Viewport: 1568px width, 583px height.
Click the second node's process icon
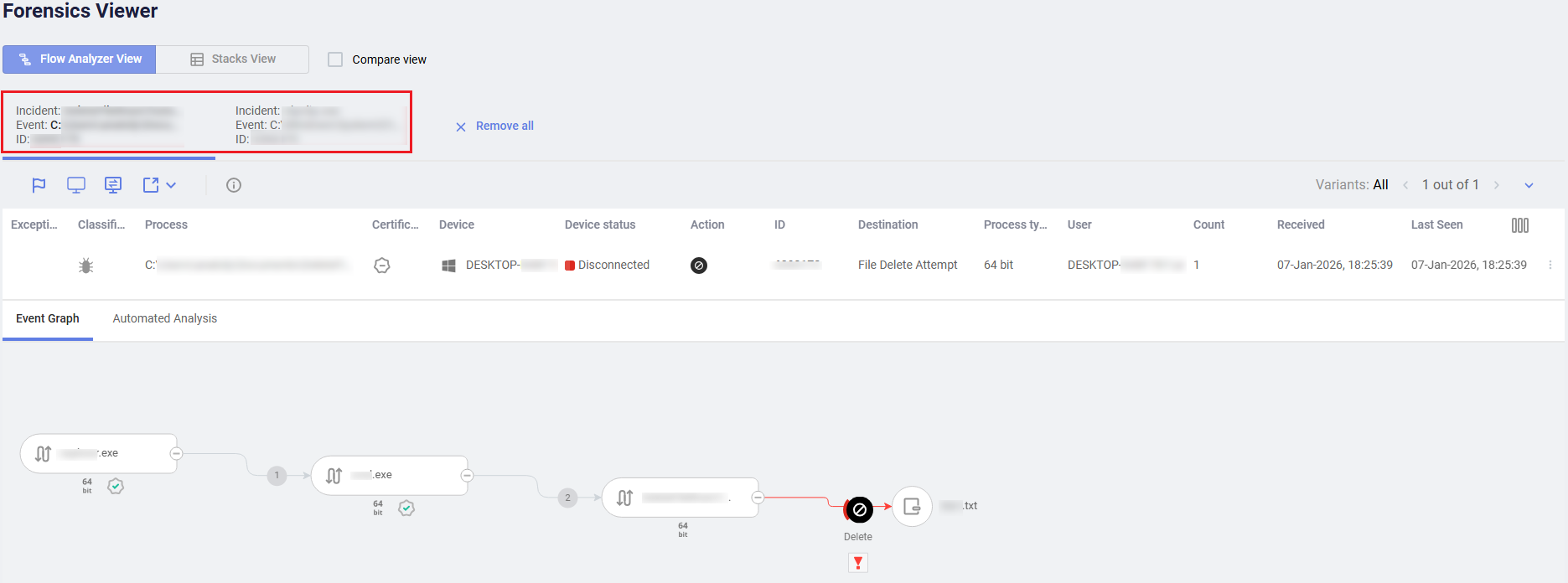(x=334, y=475)
